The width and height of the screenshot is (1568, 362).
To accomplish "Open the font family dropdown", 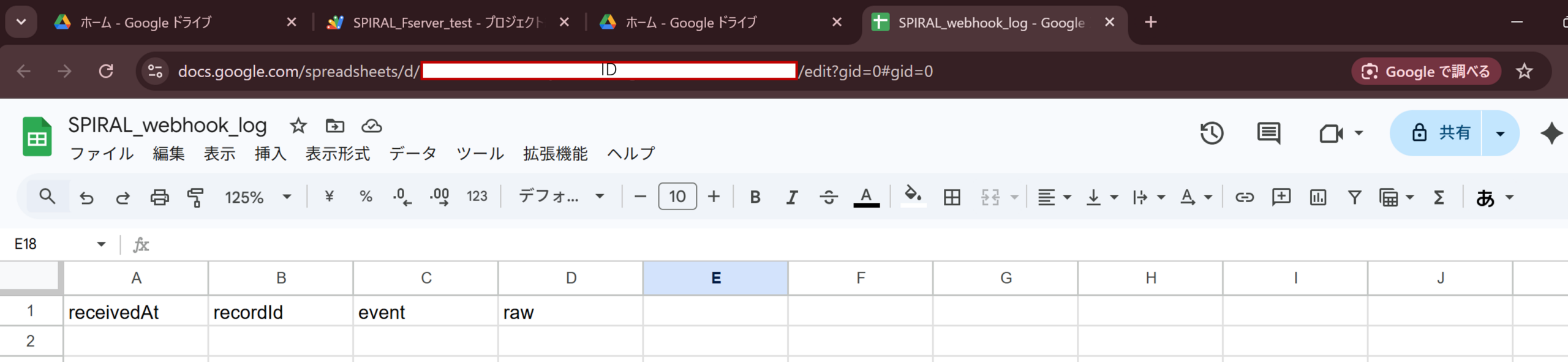I will click(561, 197).
